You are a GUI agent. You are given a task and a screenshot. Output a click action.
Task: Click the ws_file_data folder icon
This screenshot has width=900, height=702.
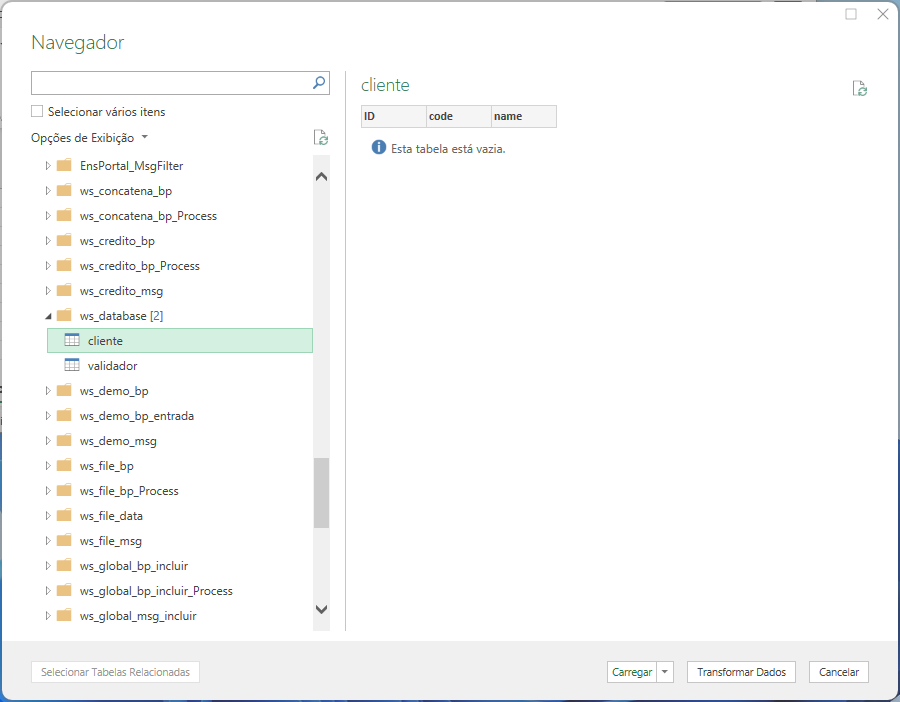coord(64,516)
